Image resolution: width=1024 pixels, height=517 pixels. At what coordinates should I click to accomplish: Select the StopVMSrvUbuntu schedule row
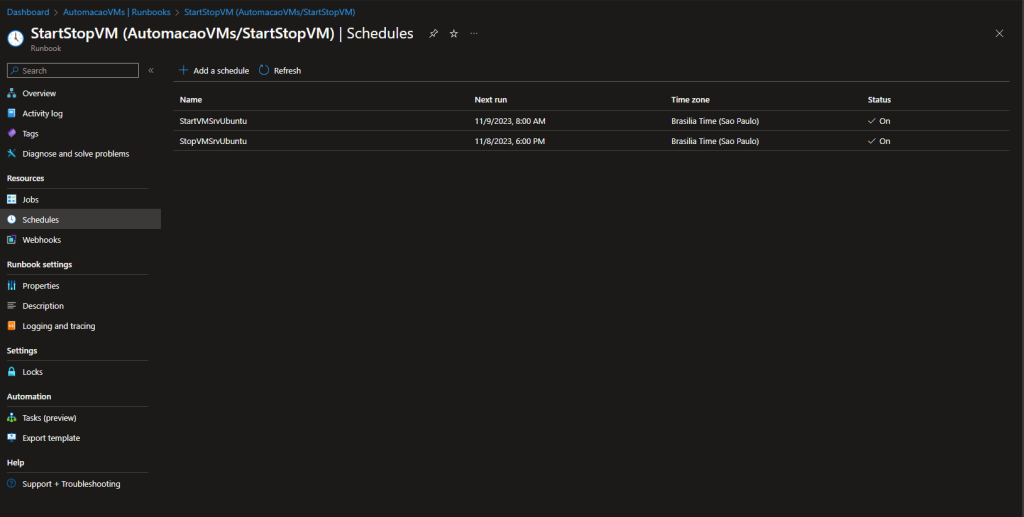(212, 141)
